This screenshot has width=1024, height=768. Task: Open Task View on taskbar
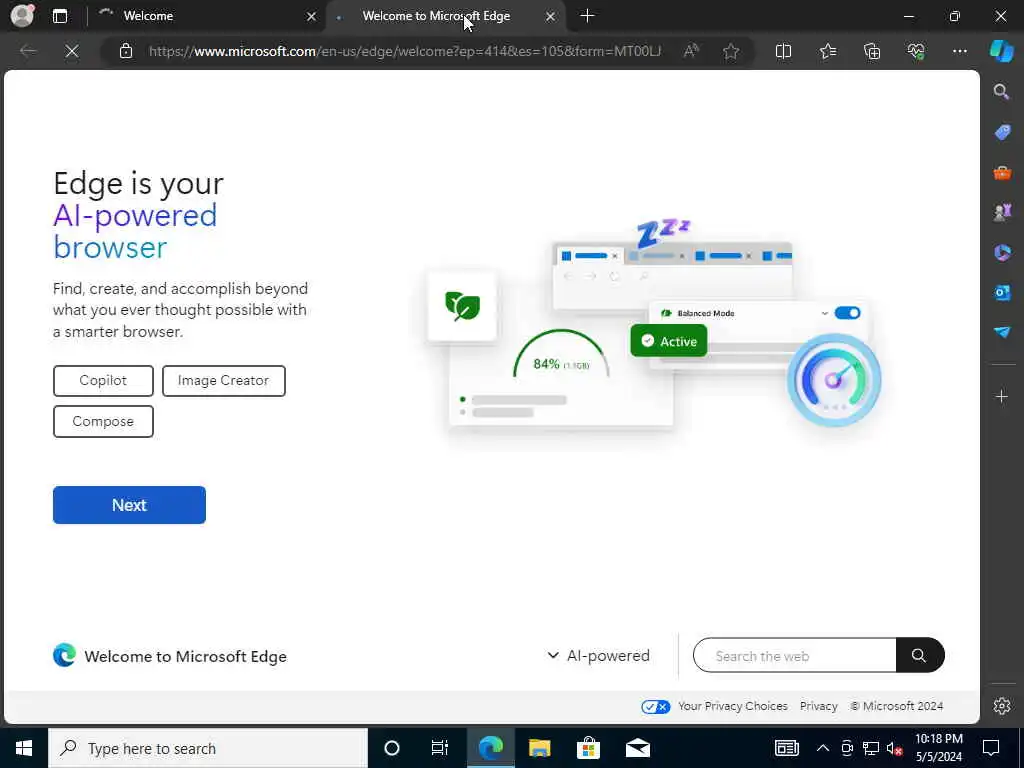(x=440, y=748)
